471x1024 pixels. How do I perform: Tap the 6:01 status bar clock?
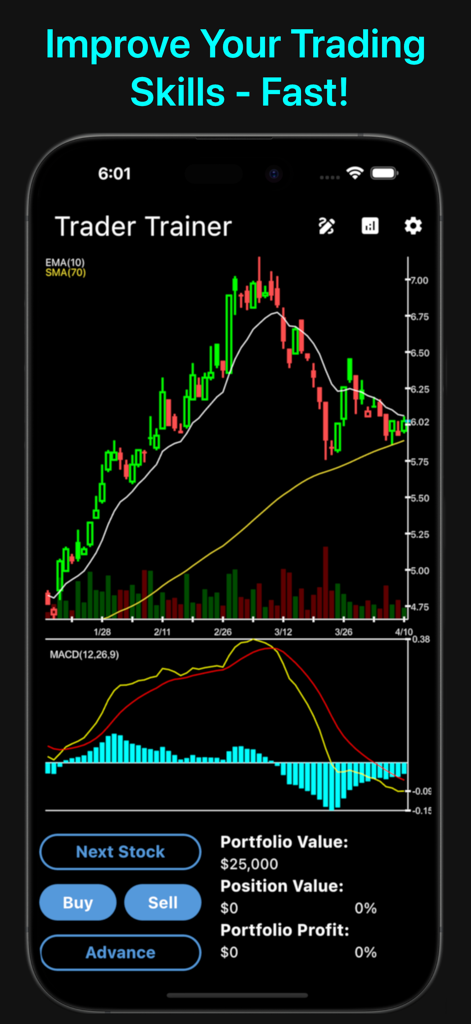tap(114, 174)
